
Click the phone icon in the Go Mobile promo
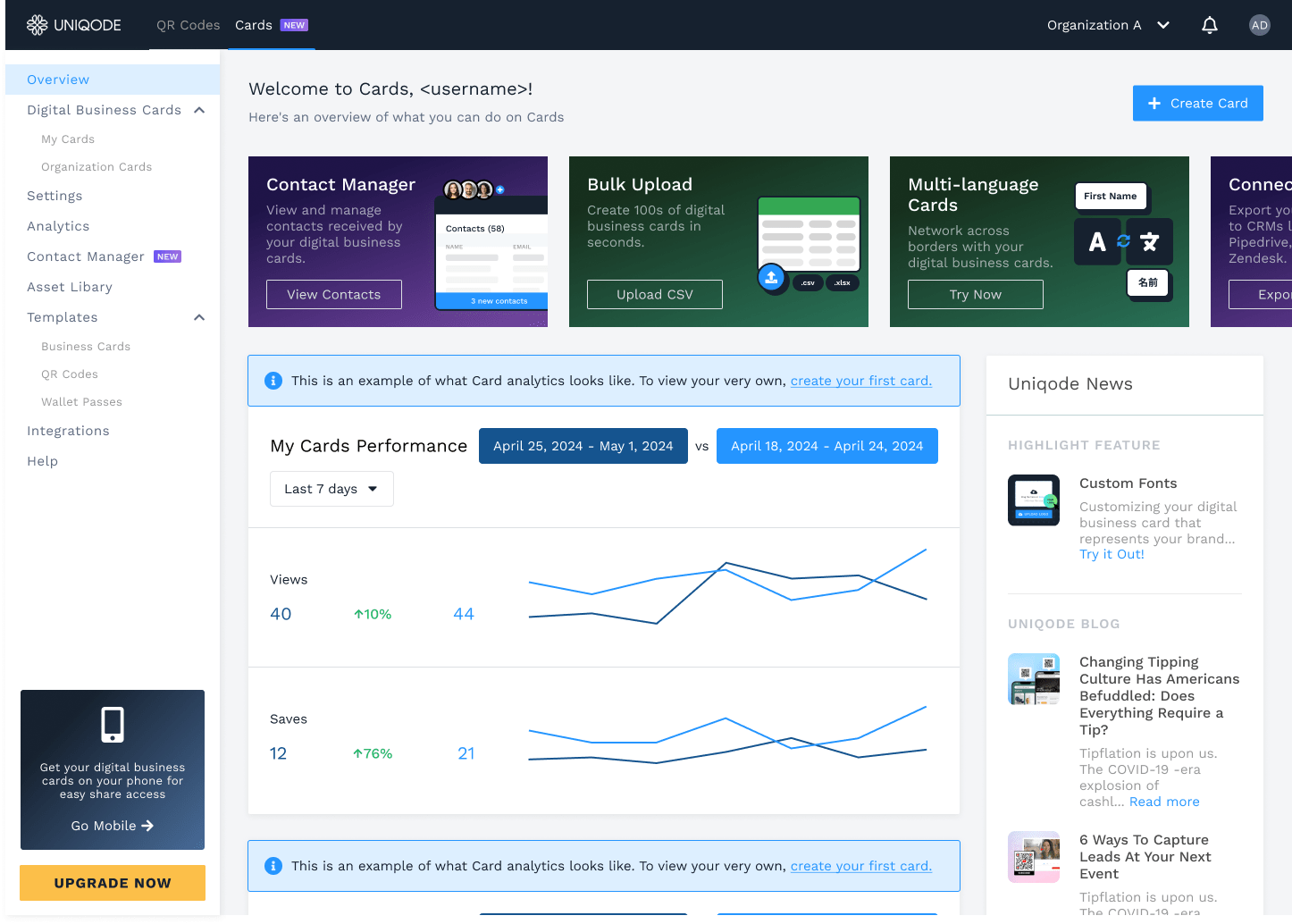pyautogui.click(x=112, y=724)
